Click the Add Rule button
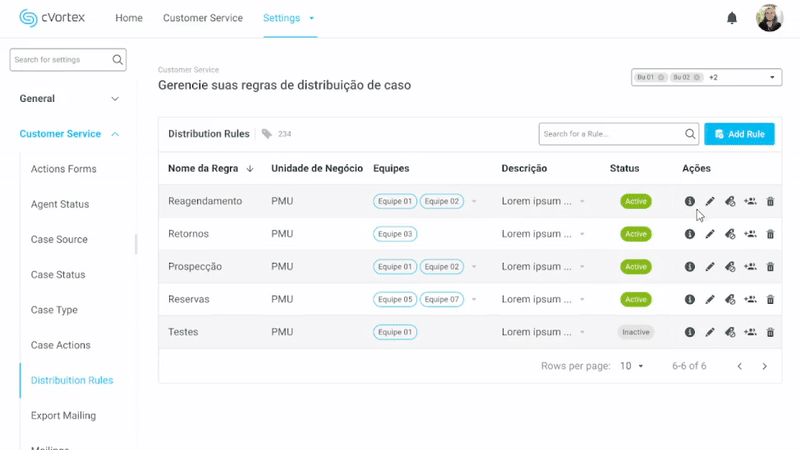Screen dimensions: 800x450 click(x=739, y=134)
